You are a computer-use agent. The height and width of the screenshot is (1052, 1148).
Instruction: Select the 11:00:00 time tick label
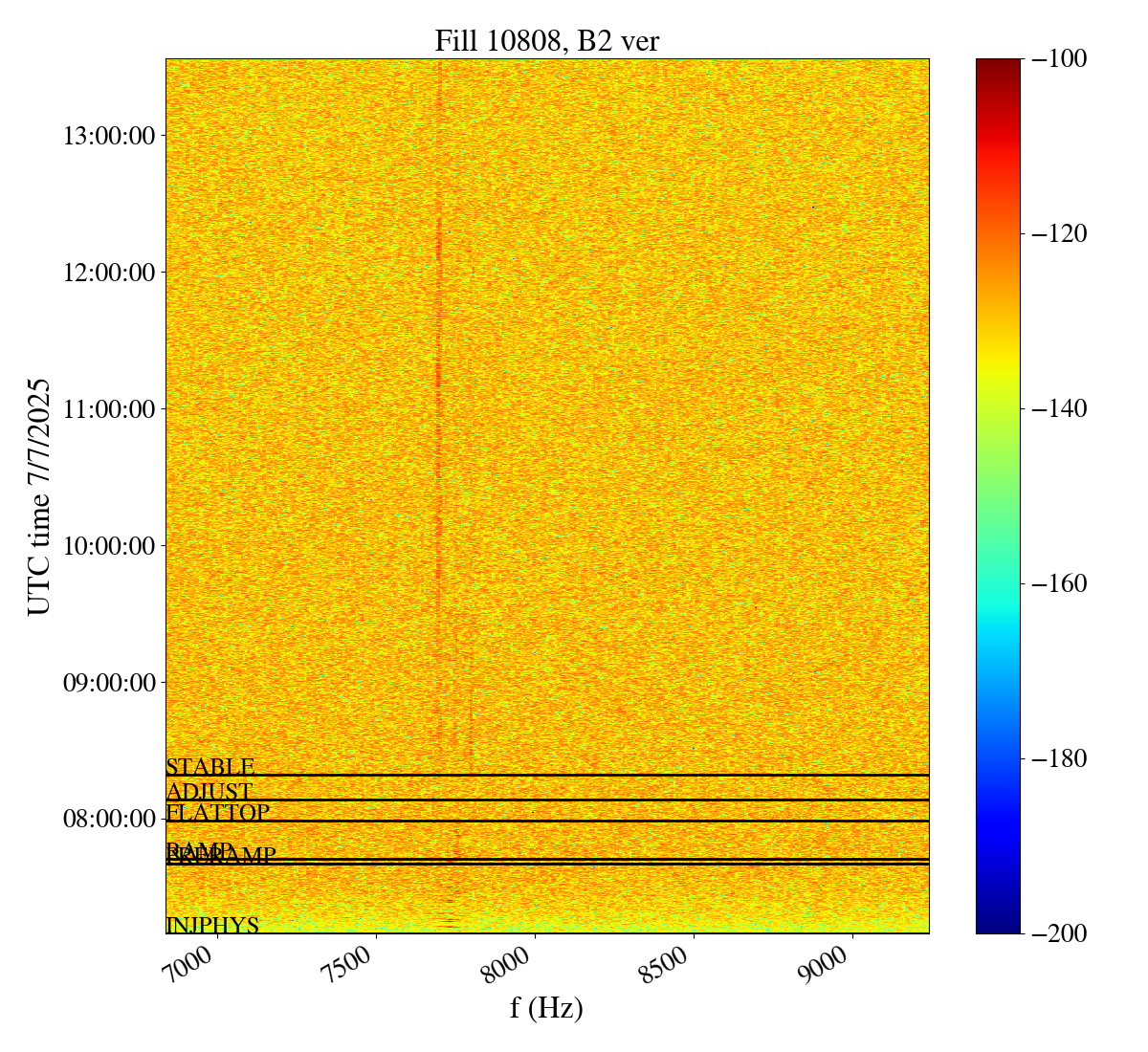click(x=109, y=409)
